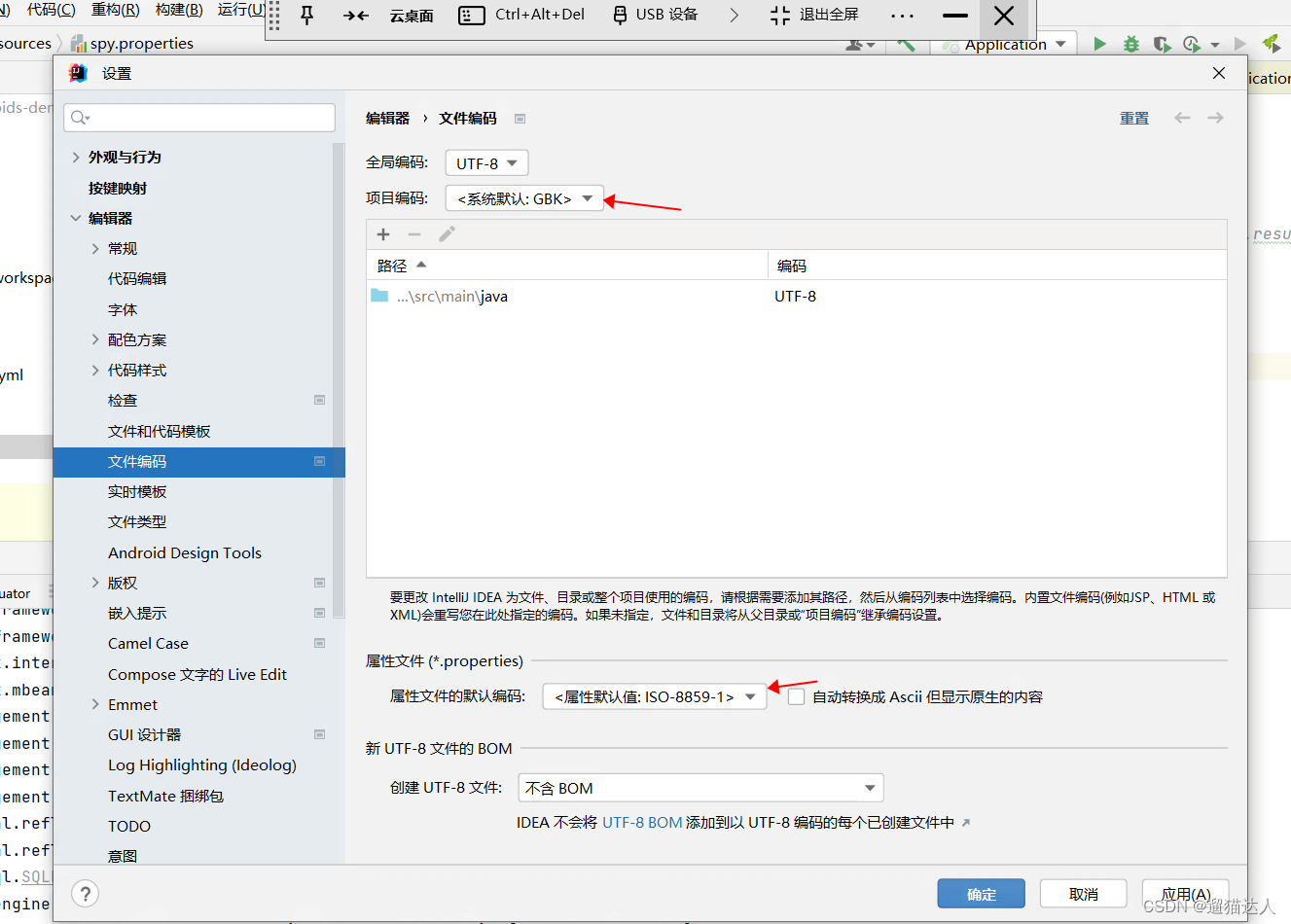This screenshot has width=1291, height=924.
Task: Click the plus icon to add a path
Action: [383, 234]
